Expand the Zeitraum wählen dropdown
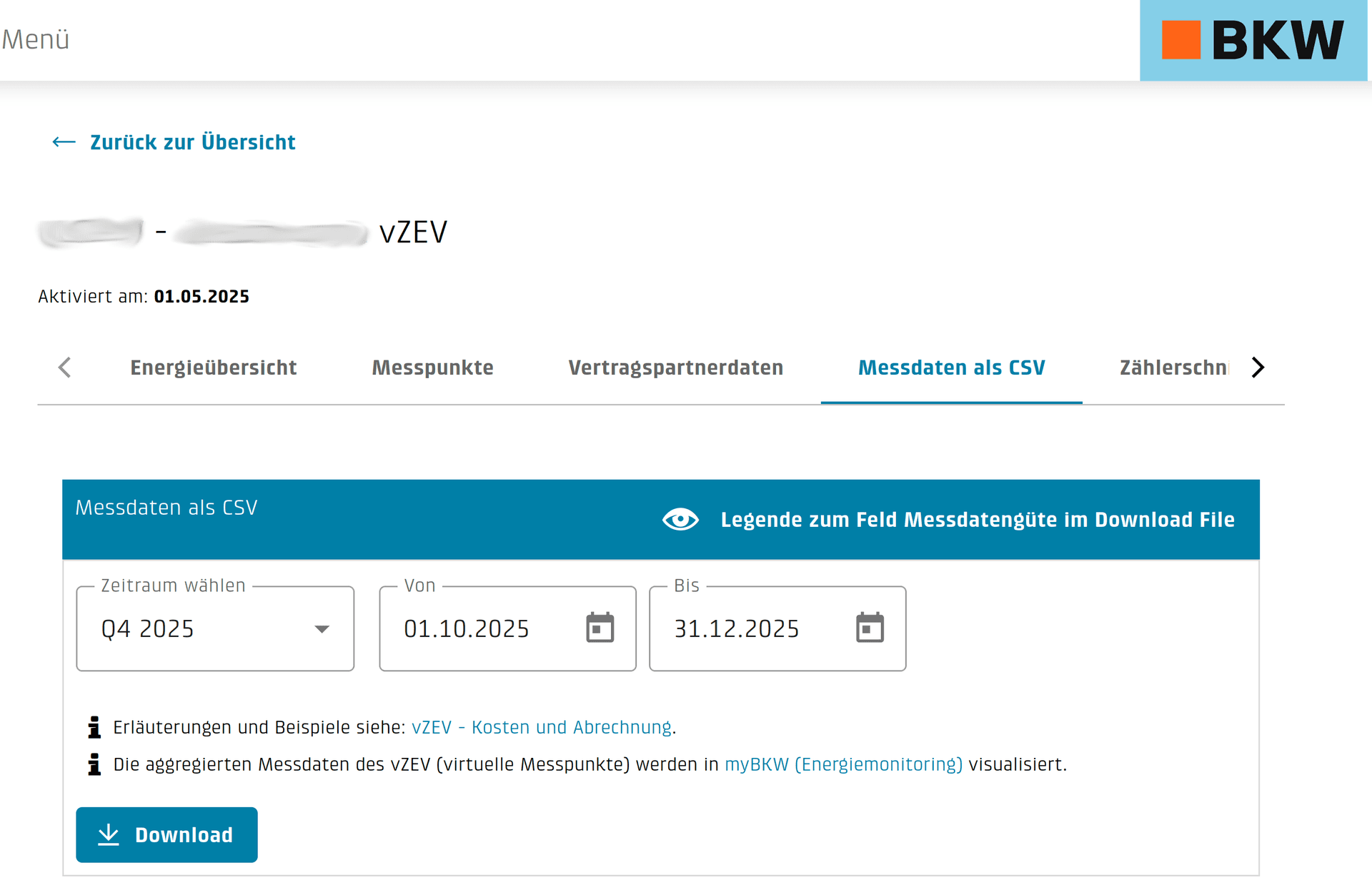Image resolution: width=1372 pixels, height=883 pixels. coord(215,628)
